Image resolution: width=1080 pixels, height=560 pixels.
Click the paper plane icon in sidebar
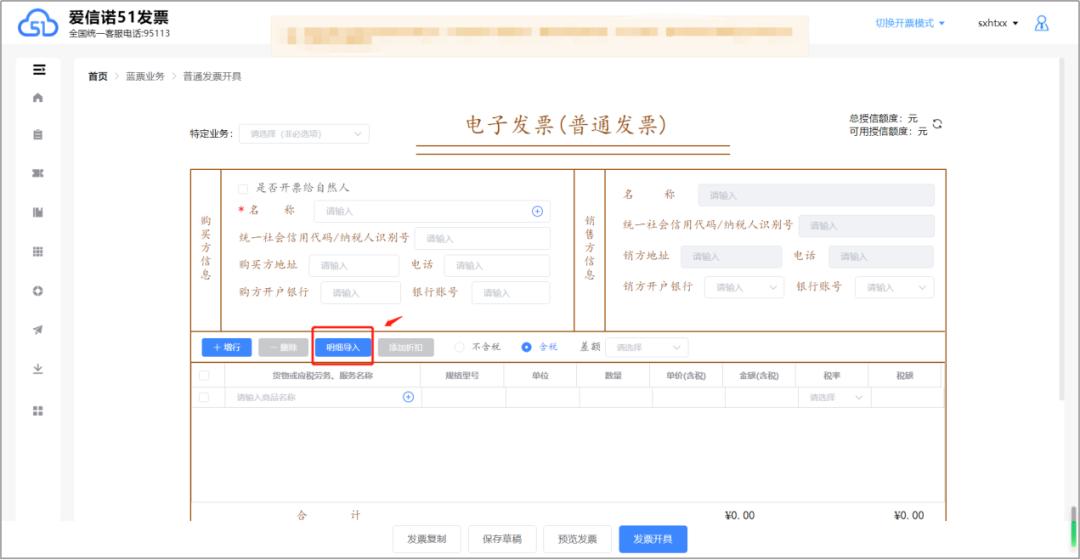pyautogui.click(x=38, y=330)
